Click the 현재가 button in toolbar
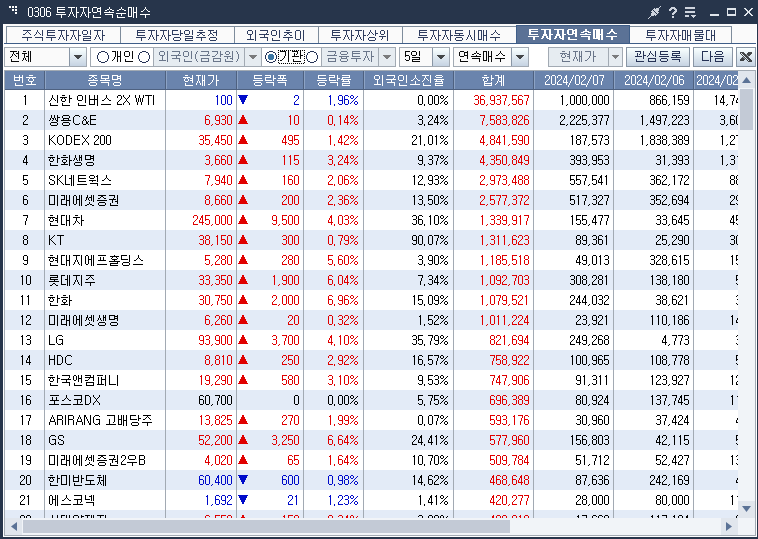The width and height of the screenshot is (758, 539). pyautogui.click(x=578, y=57)
